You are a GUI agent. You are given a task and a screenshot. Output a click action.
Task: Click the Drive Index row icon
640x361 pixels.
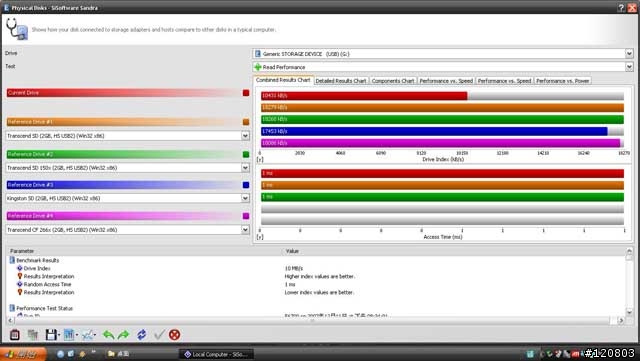point(19,268)
